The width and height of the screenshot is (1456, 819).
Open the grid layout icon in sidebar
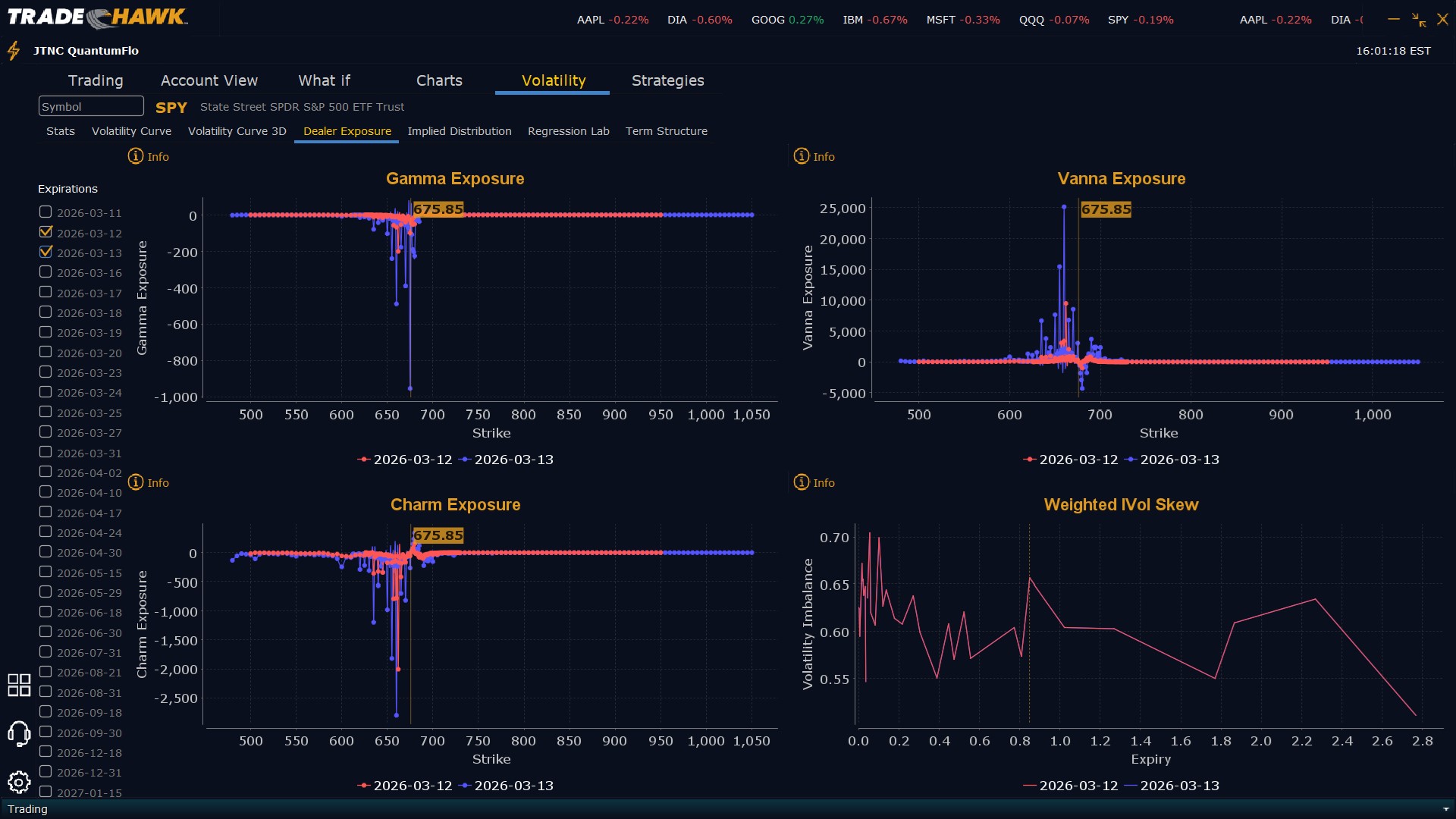coord(19,685)
